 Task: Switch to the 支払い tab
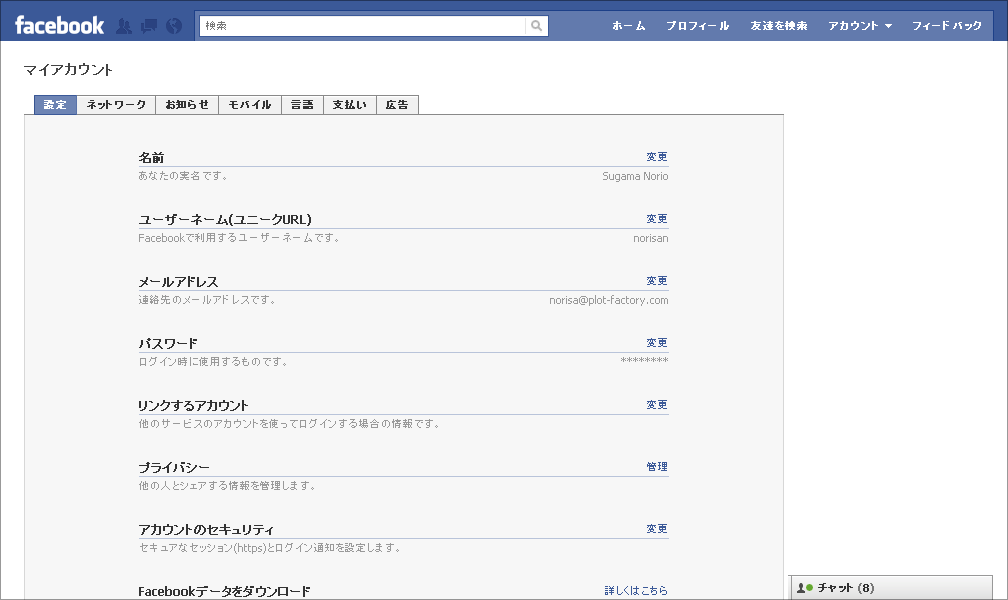350,105
